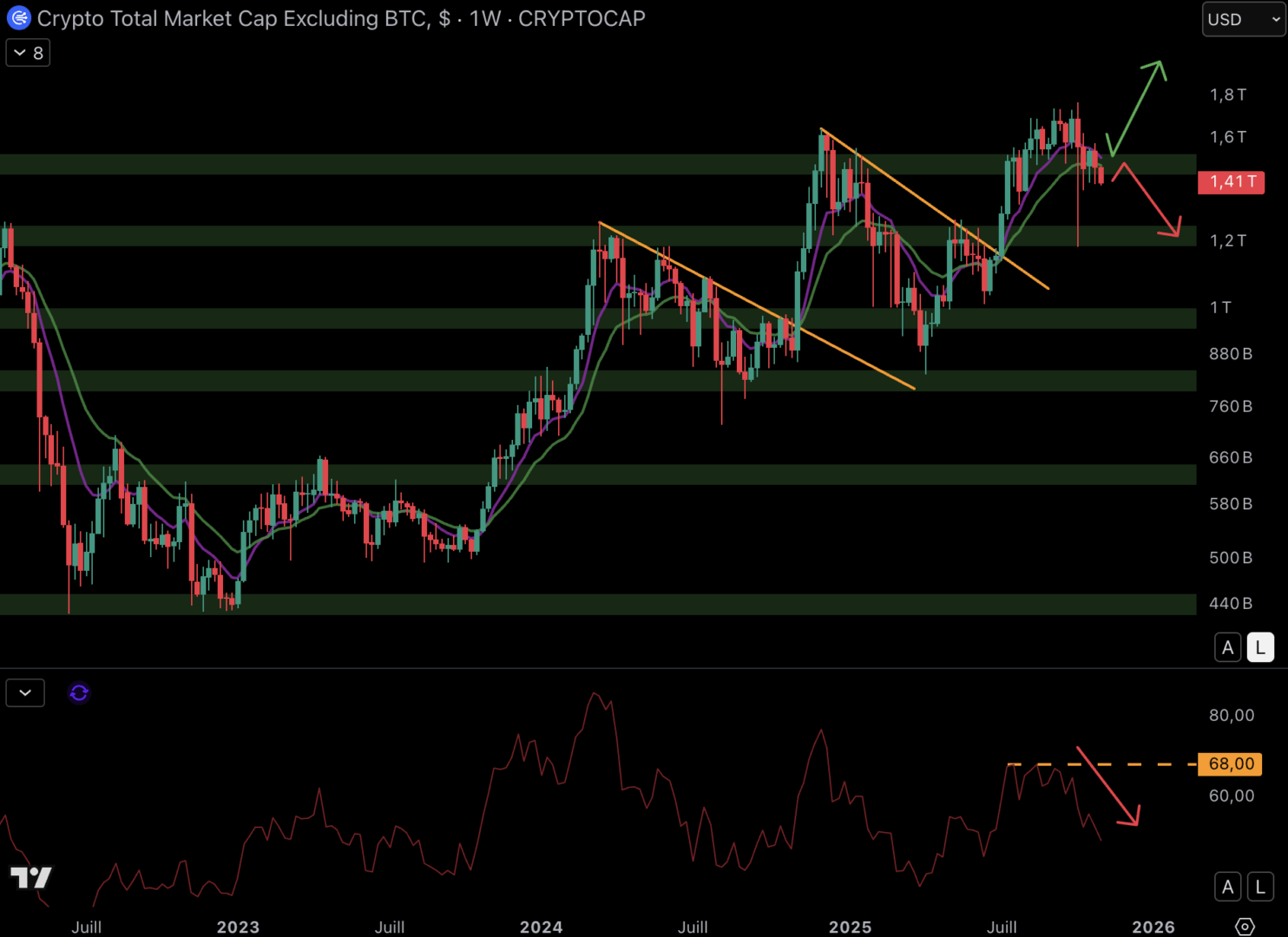The image size is (1288, 937).
Task: Open chart settings gear icon
Action: 1245,927
